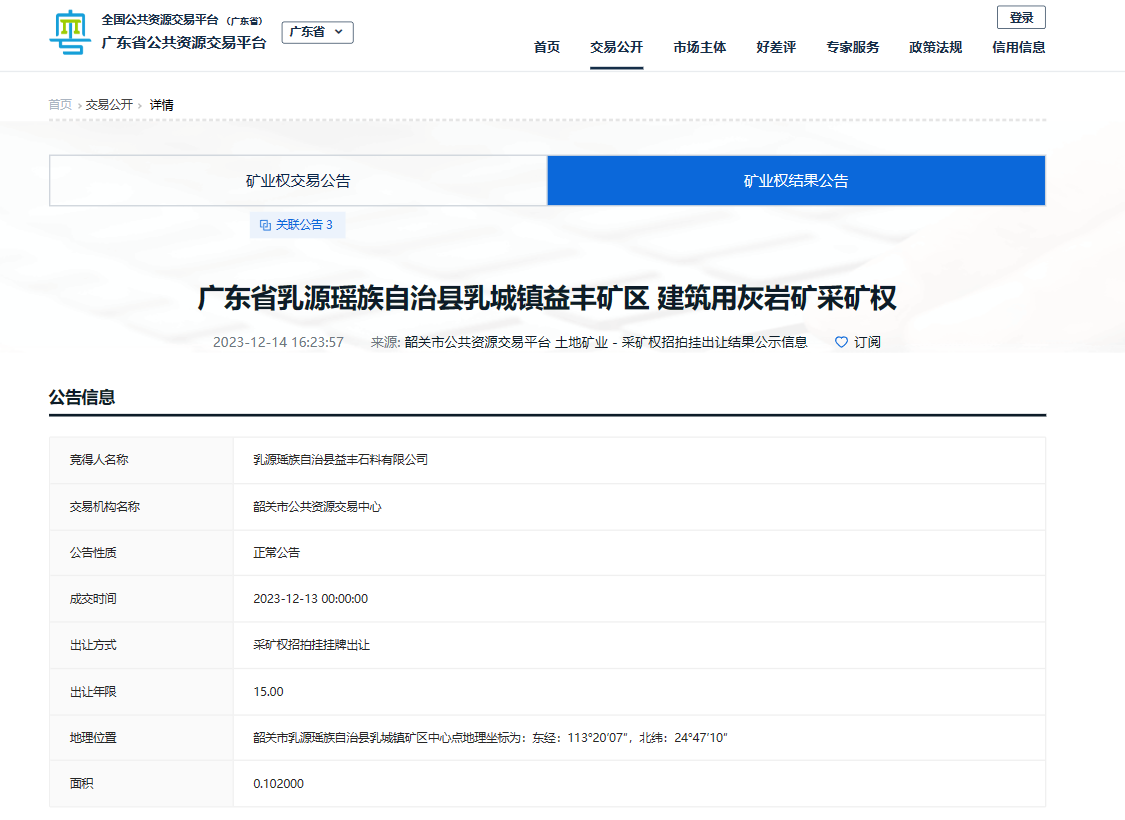This screenshot has width=1125, height=820.
Task: Click the heart icon beside 订阅
Action: 841,342
